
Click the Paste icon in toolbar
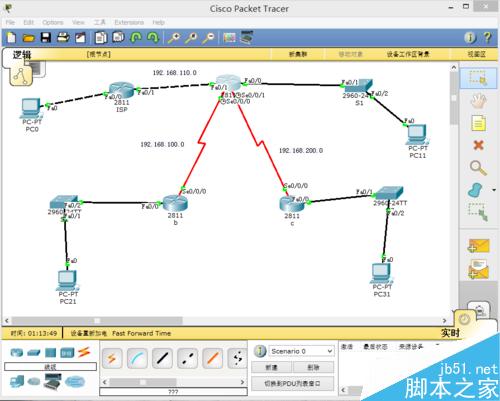tap(118, 37)
